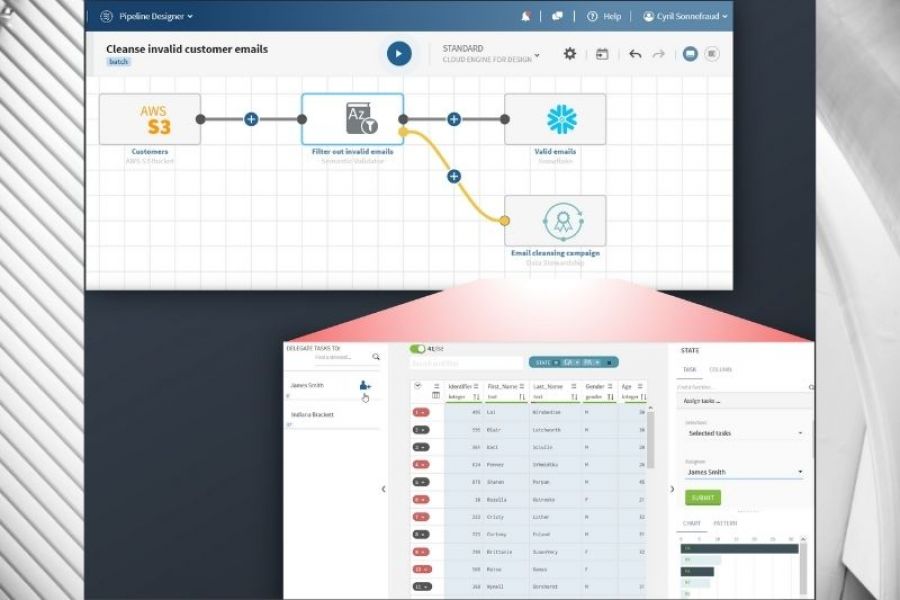Open the Assignee James Smith dropdown
The height and width of the screenshot is (600, 900).
pyautogui.click(x=743, y=472)
